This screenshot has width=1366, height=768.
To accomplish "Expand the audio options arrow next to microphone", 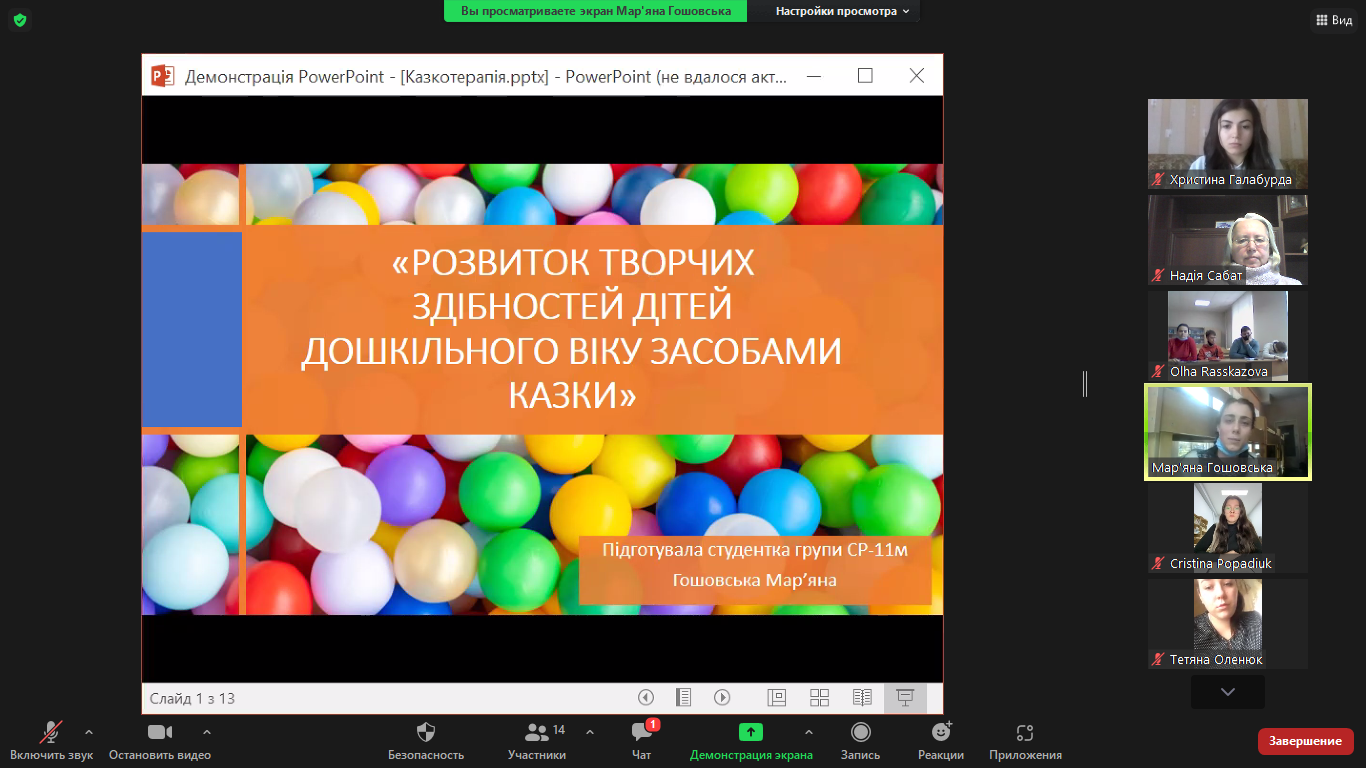I will pos(89,731).
